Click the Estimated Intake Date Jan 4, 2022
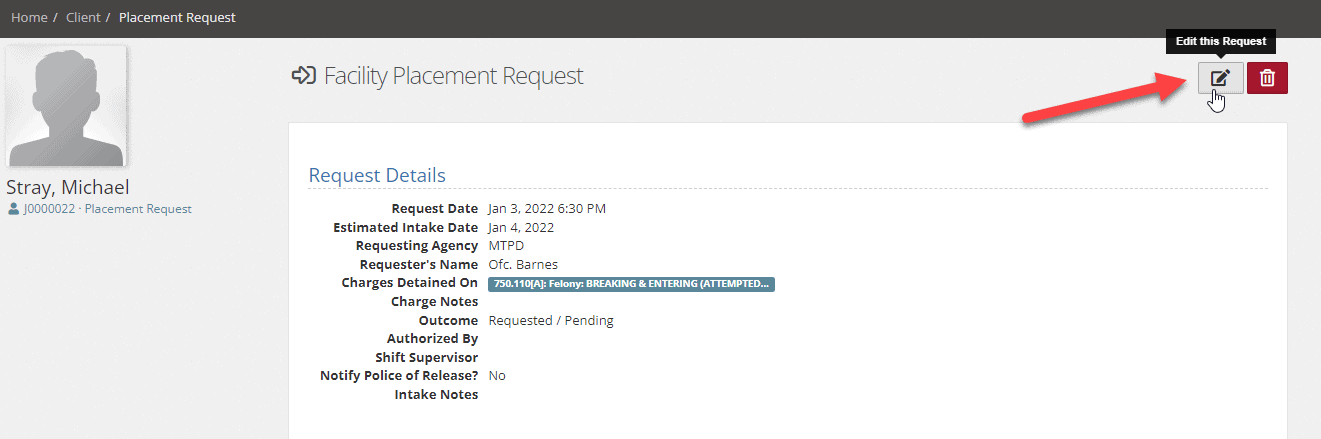The width and height of the screenshot is (1321, 439). (x=521, y=227)
